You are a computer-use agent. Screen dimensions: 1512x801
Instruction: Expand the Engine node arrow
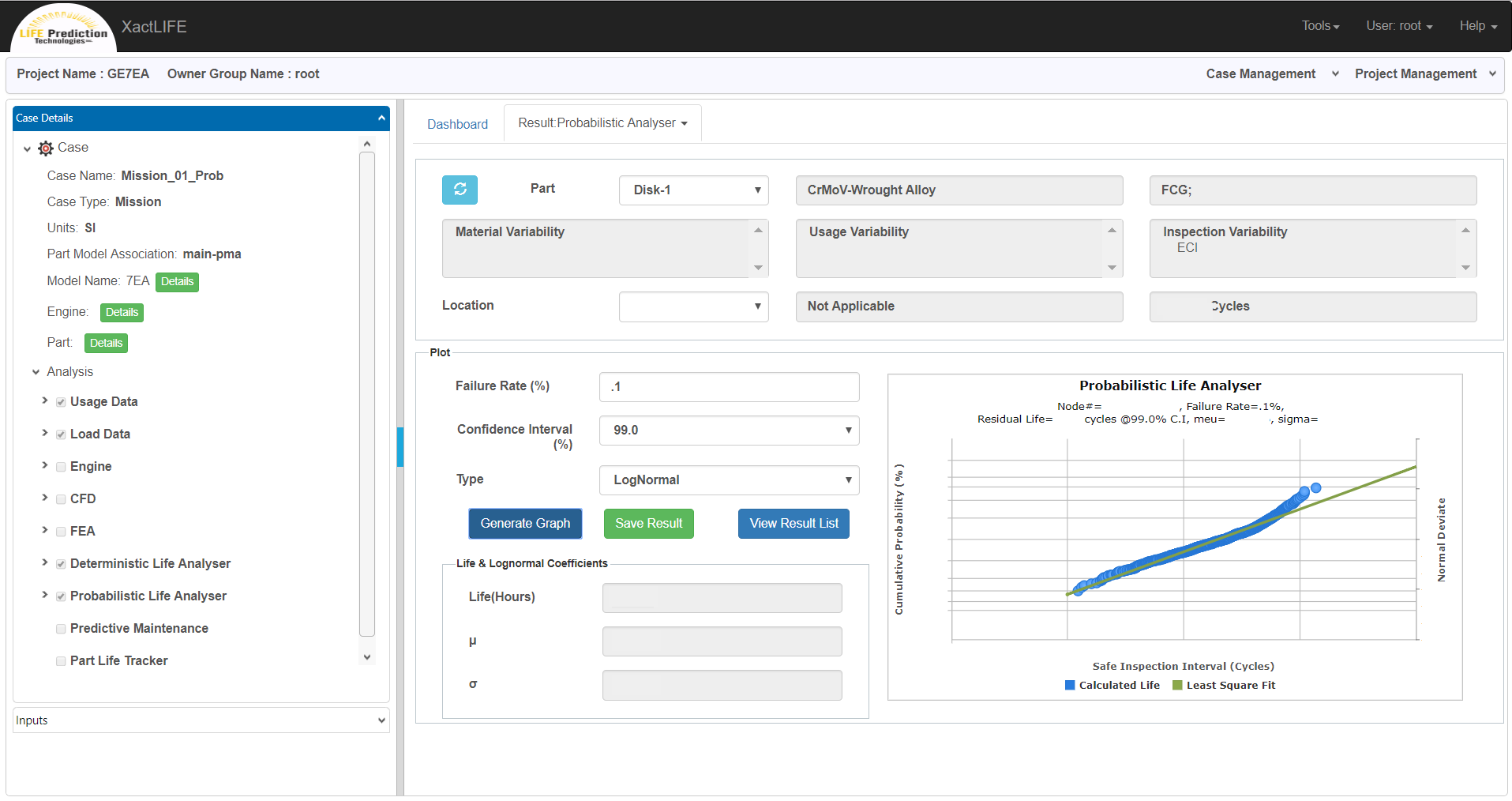tap(45, 465)
